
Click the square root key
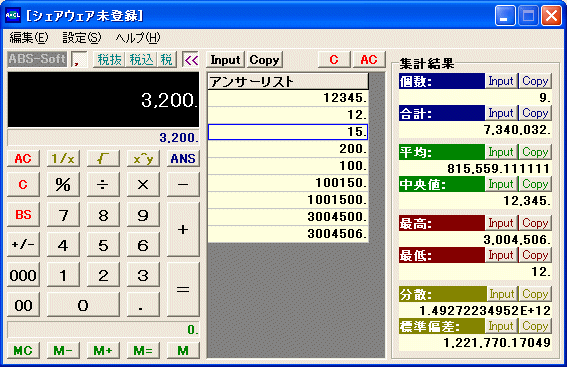103,159
